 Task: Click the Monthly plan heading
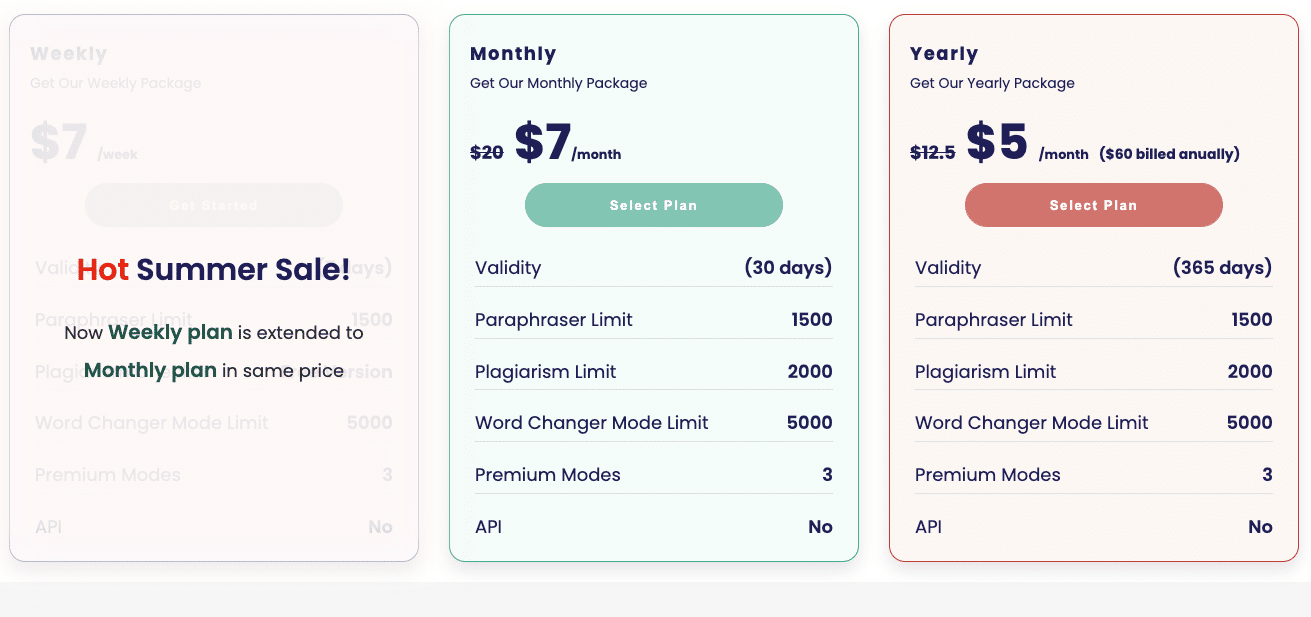point(513,54)
